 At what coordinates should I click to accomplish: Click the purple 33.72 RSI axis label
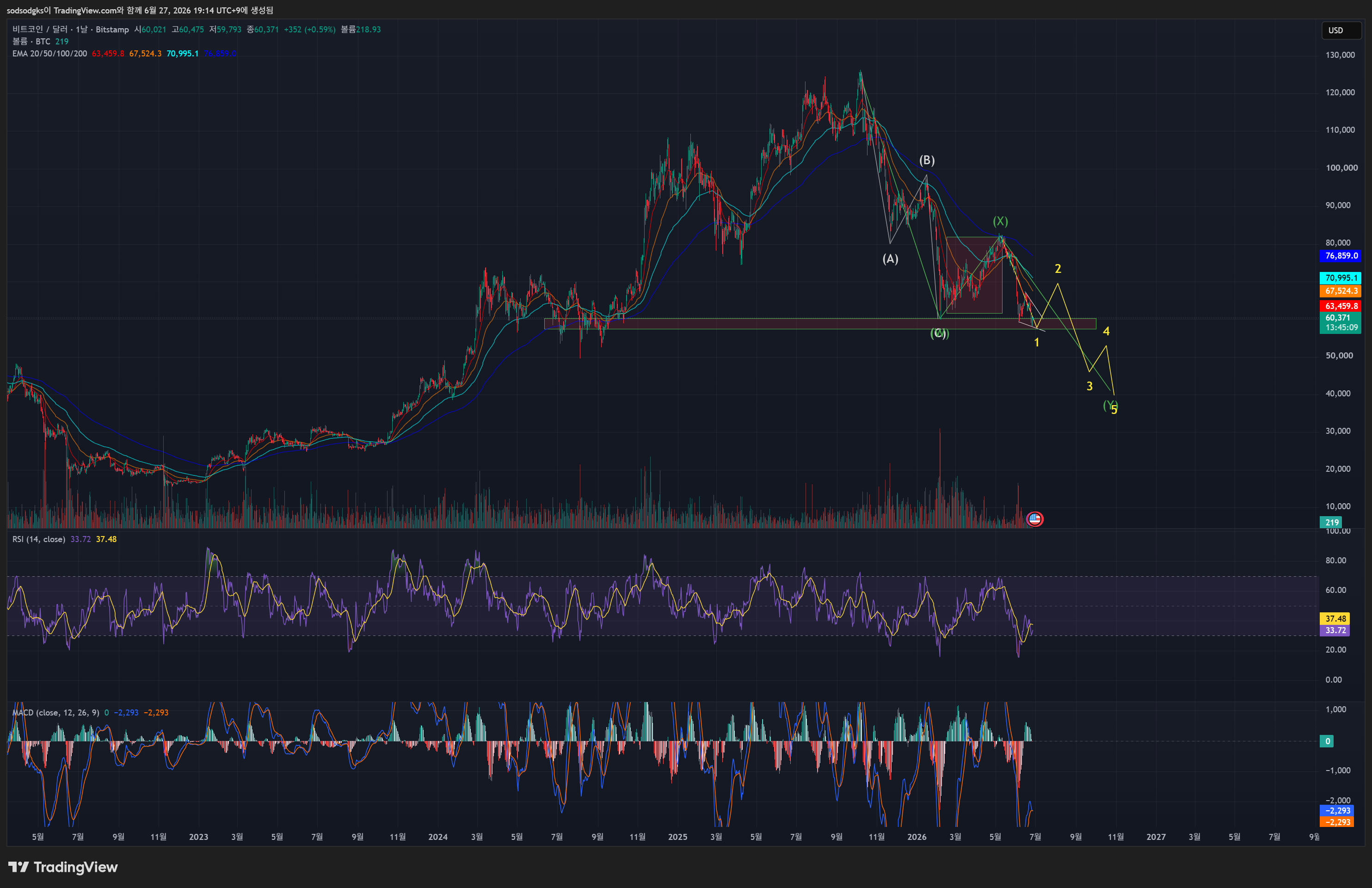tap(1335, 630)
